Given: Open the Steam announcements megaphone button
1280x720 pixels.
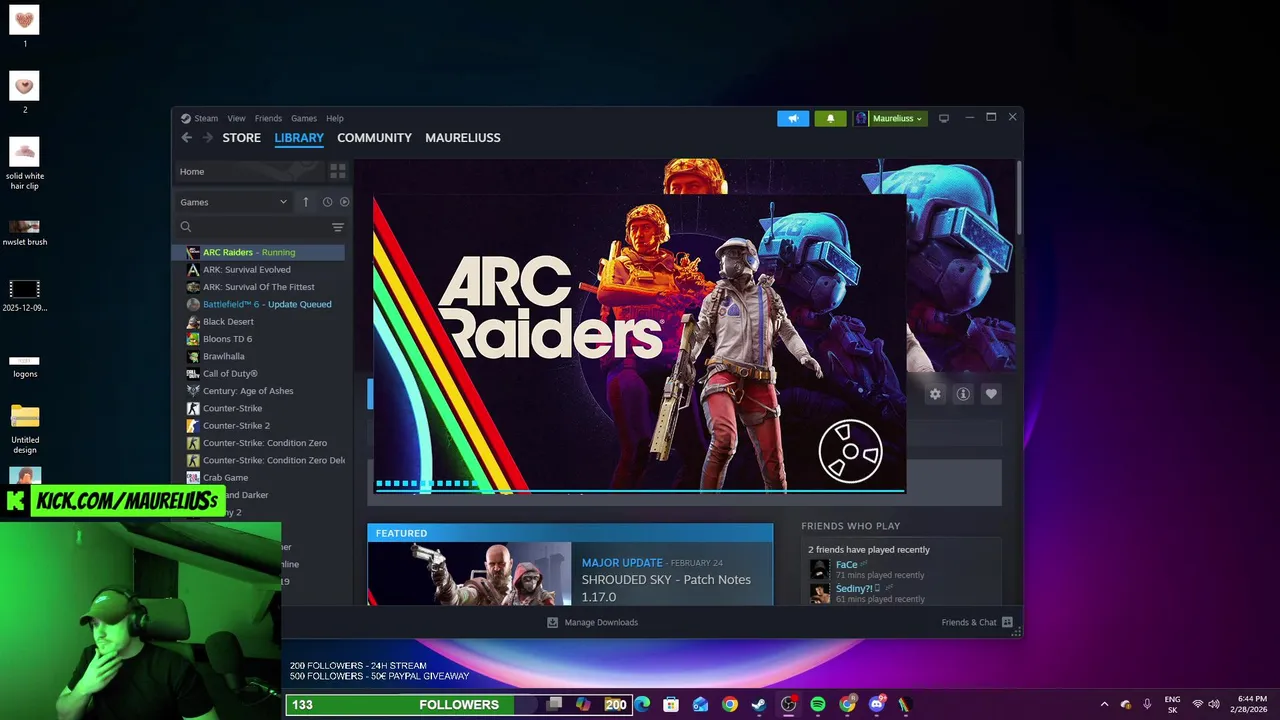Looking at the screenshot, I should point(793,118).
